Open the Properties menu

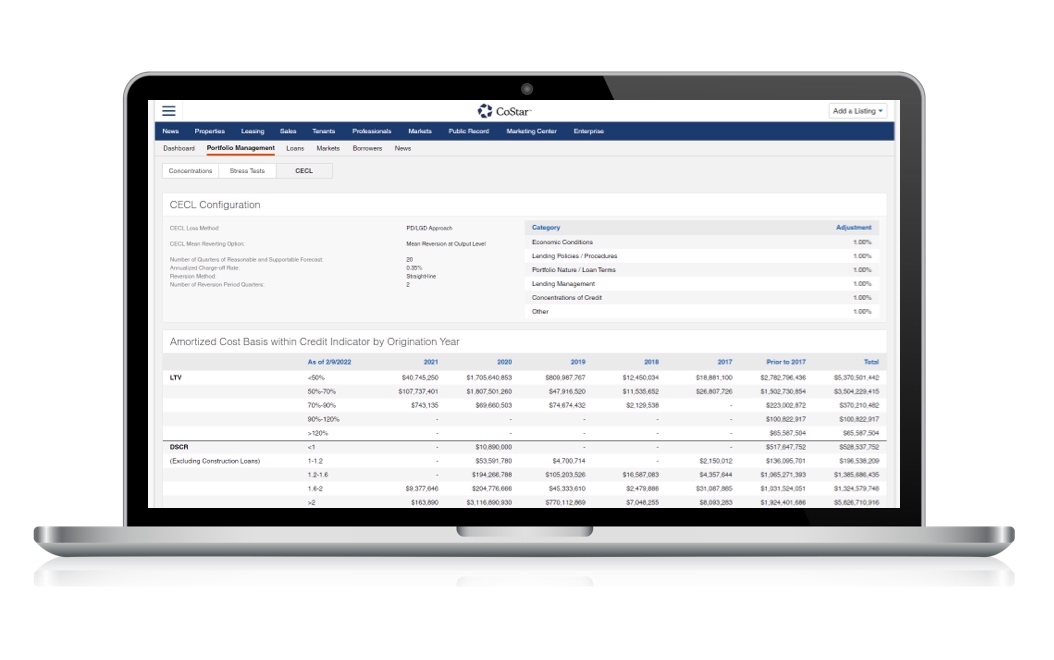(209, 131)
